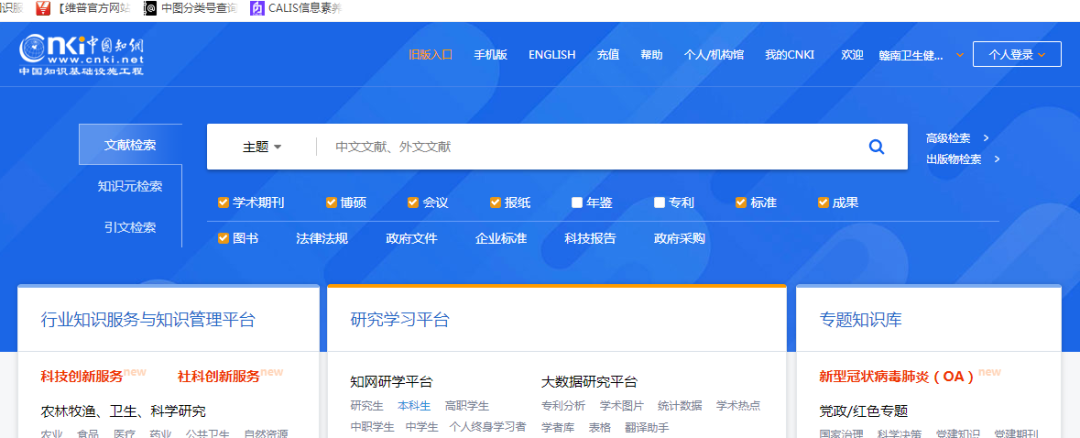The width and height of the screenshot is (1080, 438).
Task: Toggle the 图书 checkbox
Action: coord(223,238)
